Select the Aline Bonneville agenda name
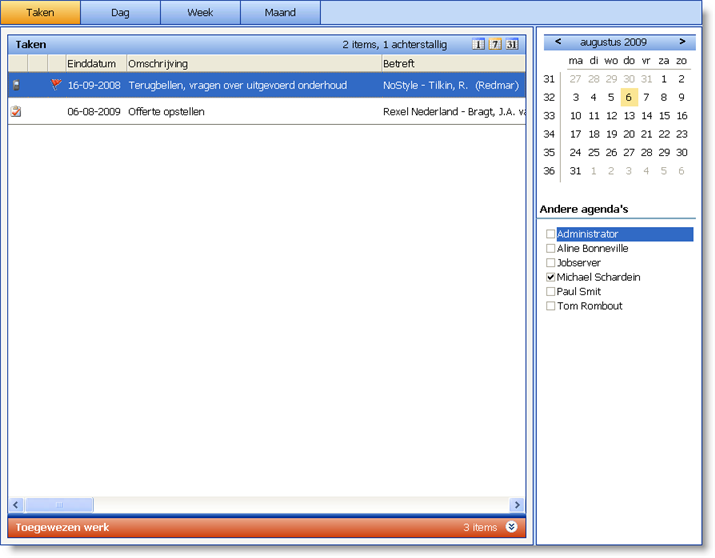Image resolution: width=715 pixels, height=558 pixels. [592, 248]
